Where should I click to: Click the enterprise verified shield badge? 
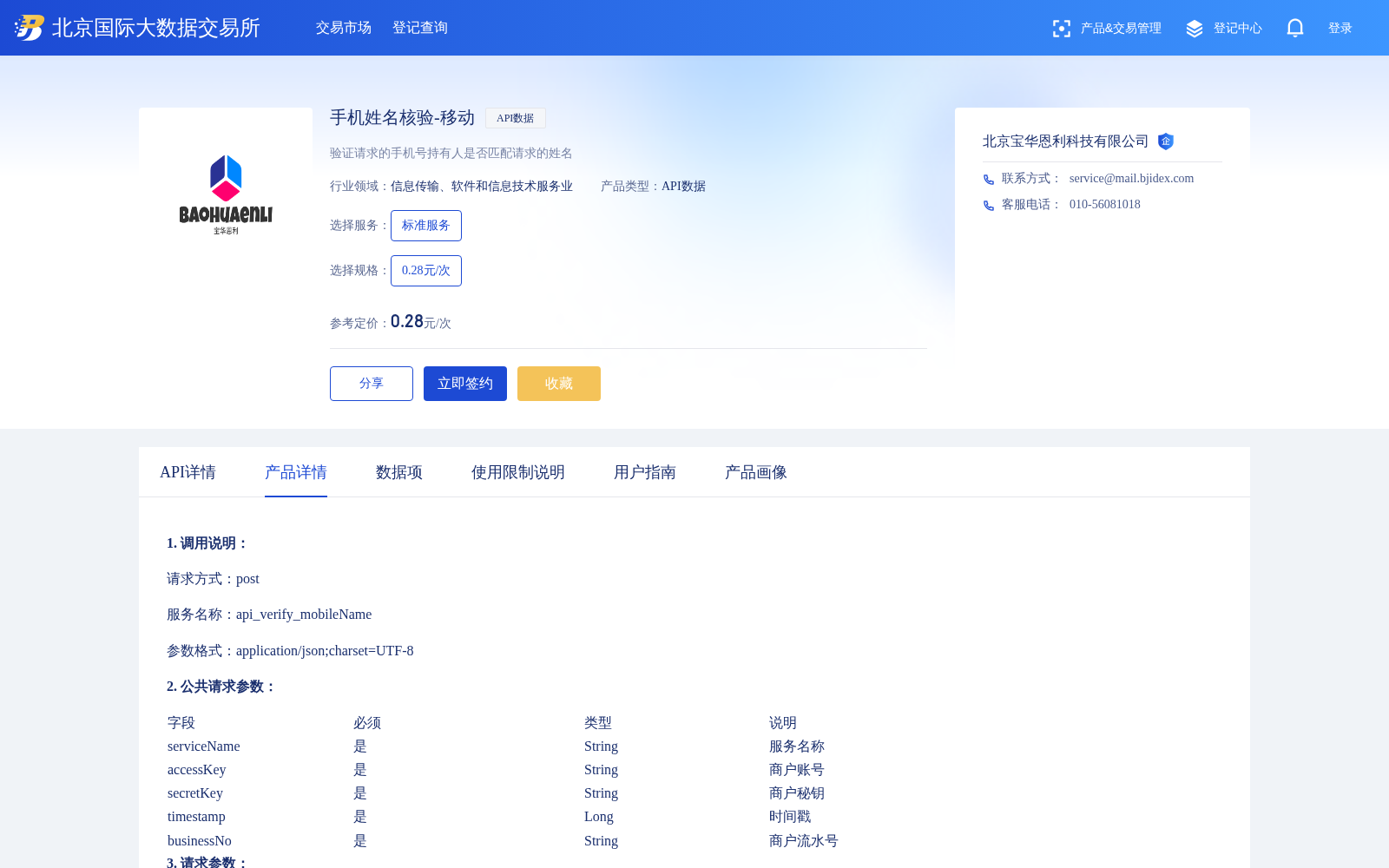[1166, 141]
